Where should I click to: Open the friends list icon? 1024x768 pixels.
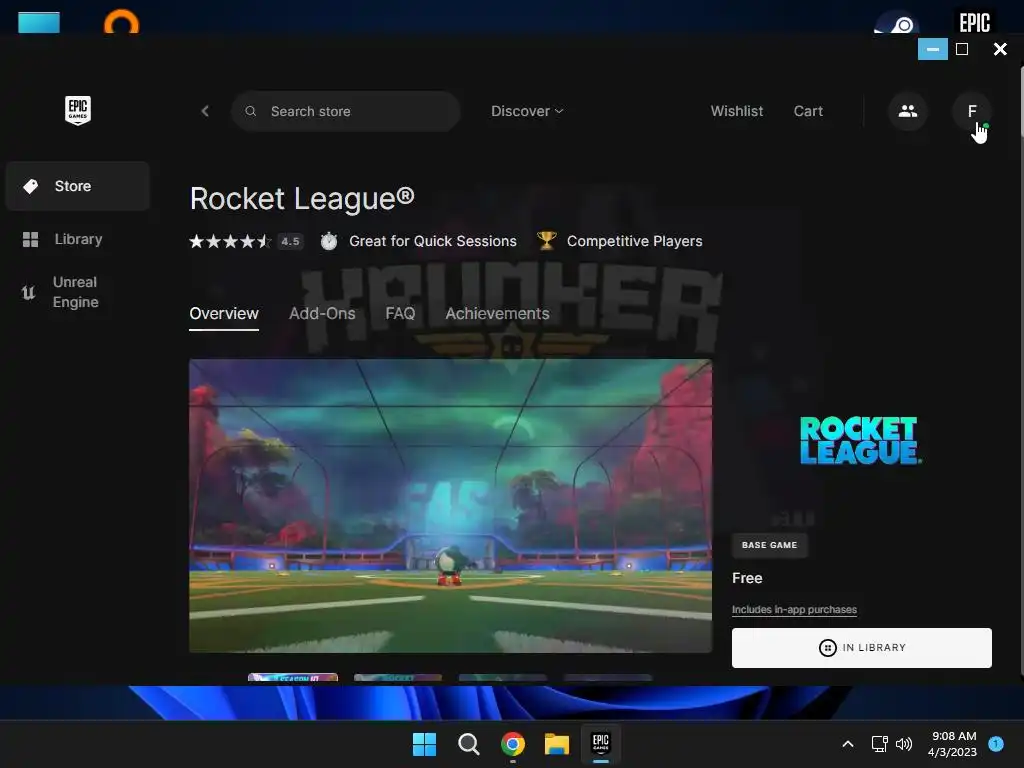pos(907,111)
